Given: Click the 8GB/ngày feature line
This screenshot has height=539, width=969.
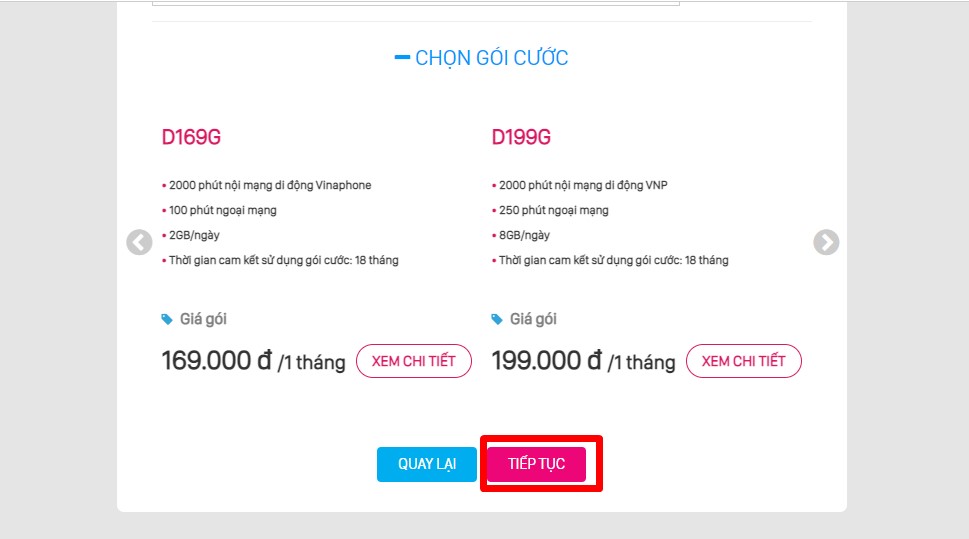Looking at the screenshot, I should click(524, 235).
